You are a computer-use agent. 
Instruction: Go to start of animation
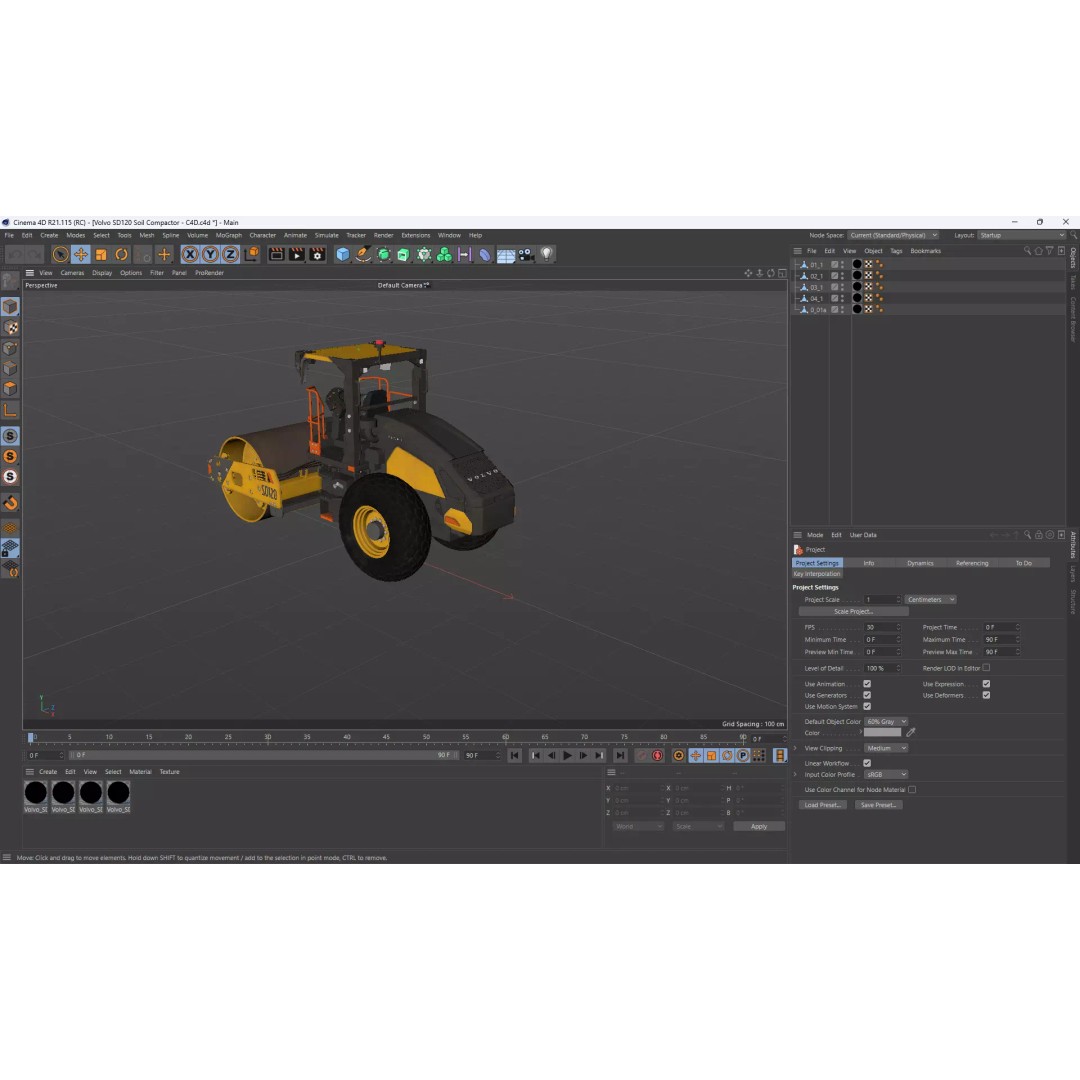point(515,756)
